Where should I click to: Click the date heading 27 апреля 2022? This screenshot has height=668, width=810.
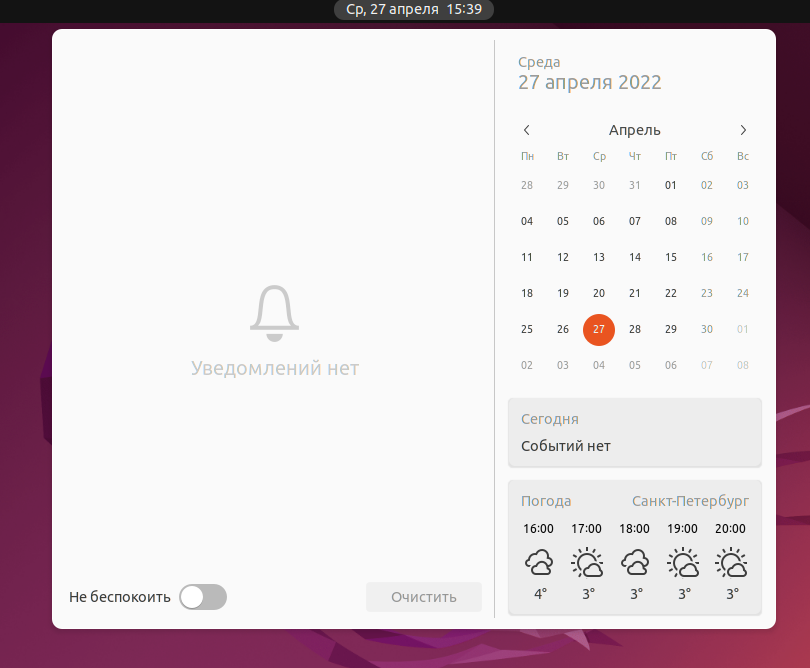[x=590, y=83]
